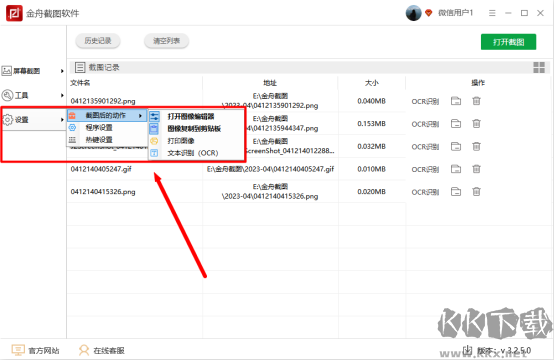Screen dimensions: 554x360
Task: Click the 屏幕截图 sidebar icon
Action: click(7, 71)
